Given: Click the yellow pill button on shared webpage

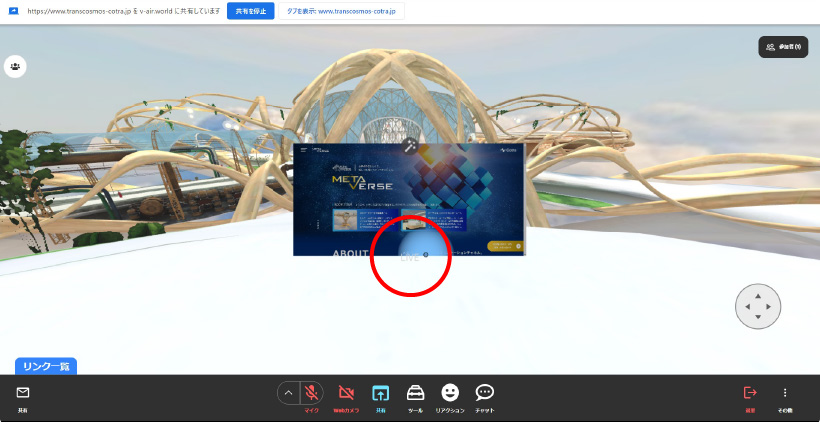Looking at the screenshot, I should point(505,246).
